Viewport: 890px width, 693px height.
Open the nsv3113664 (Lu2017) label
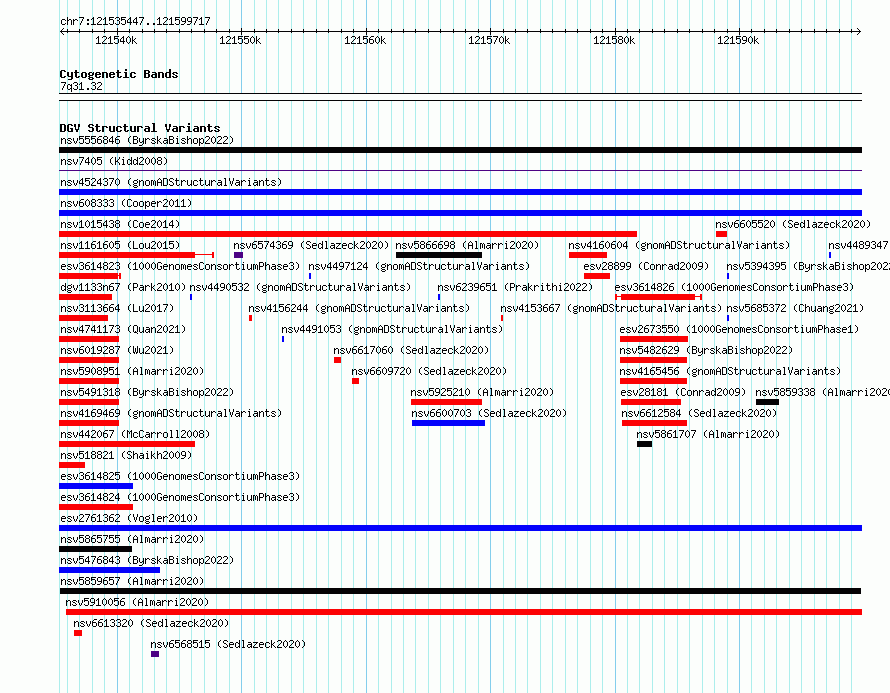(x=117, y=308)
